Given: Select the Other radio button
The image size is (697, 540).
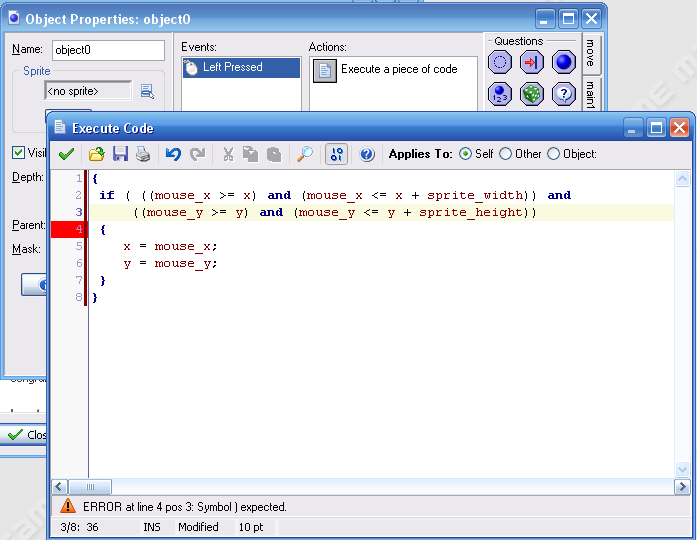Looking at the screenshot, I should tap(505, 154).
